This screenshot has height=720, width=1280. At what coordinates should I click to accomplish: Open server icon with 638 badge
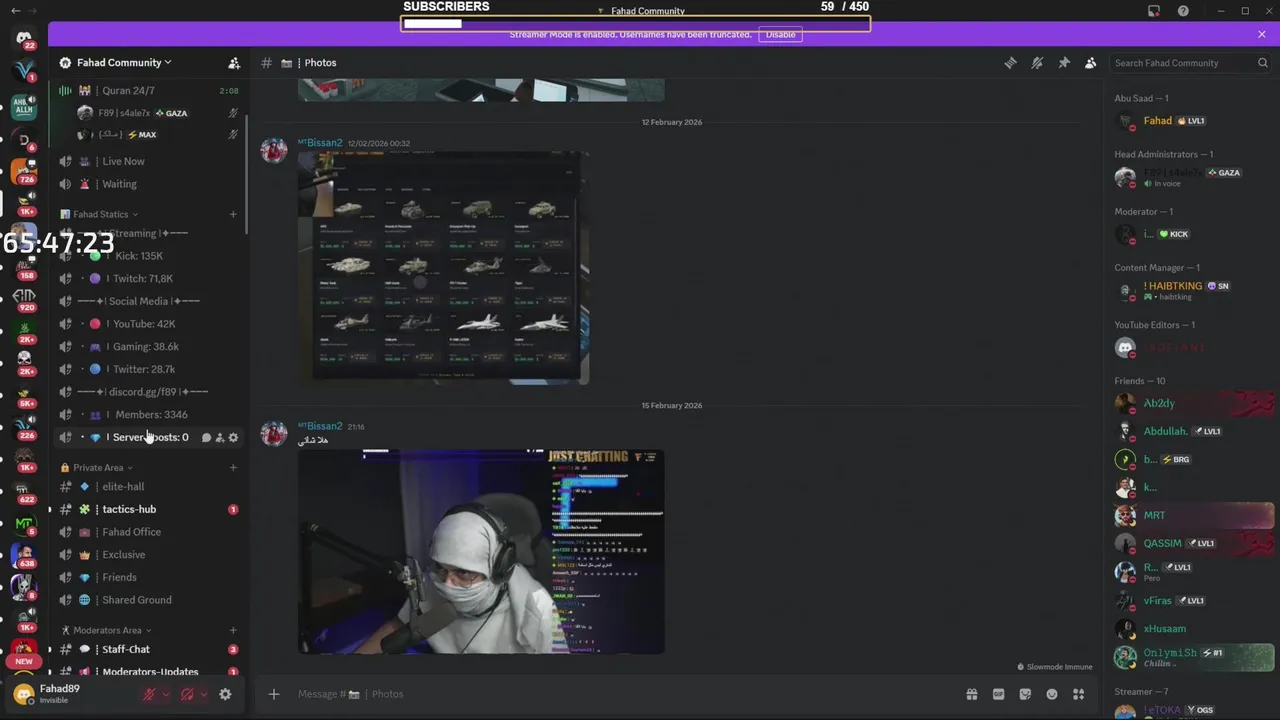point(24,554)
